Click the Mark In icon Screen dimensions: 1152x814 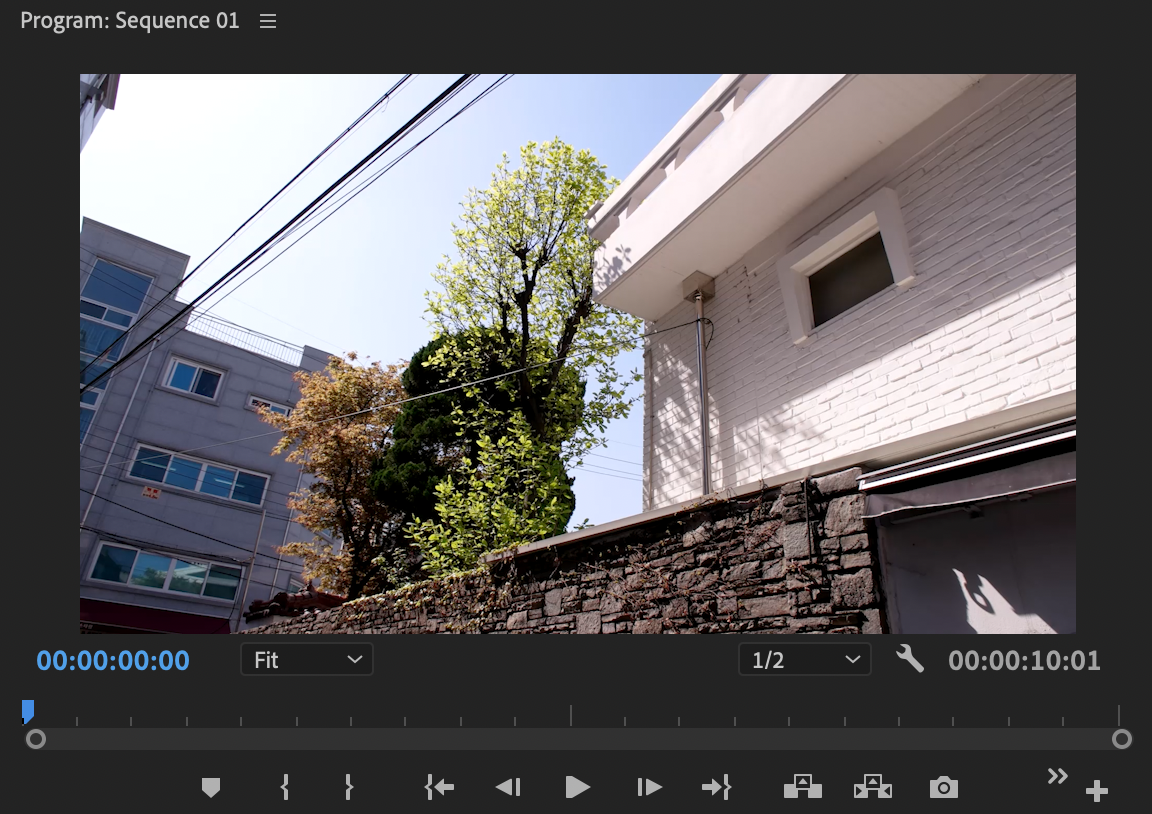tap(284, 787)
